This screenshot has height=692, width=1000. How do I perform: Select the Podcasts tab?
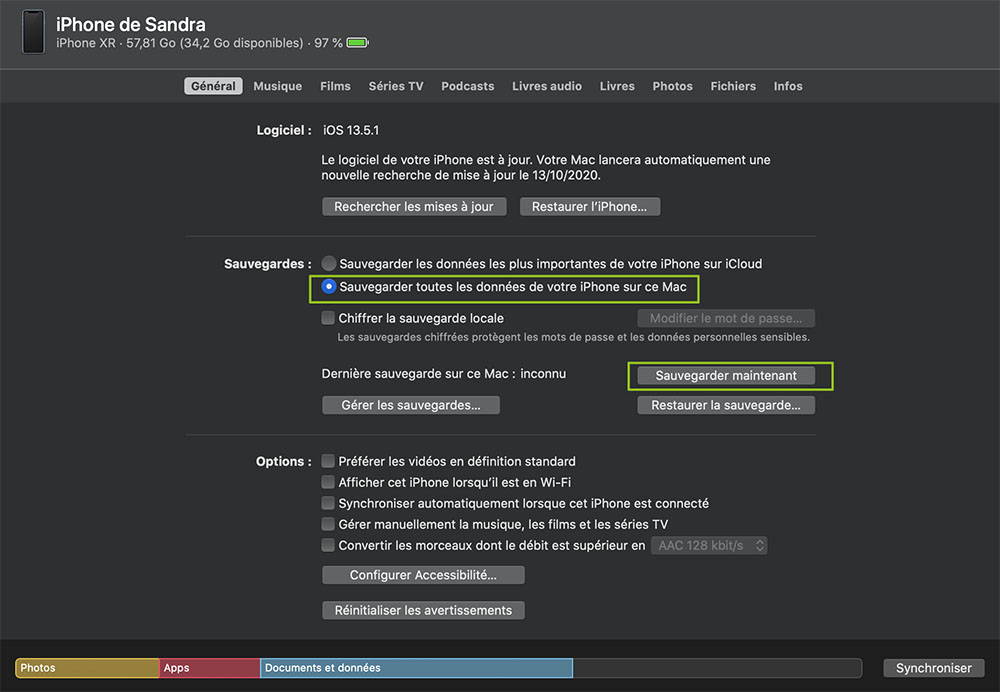467,86
